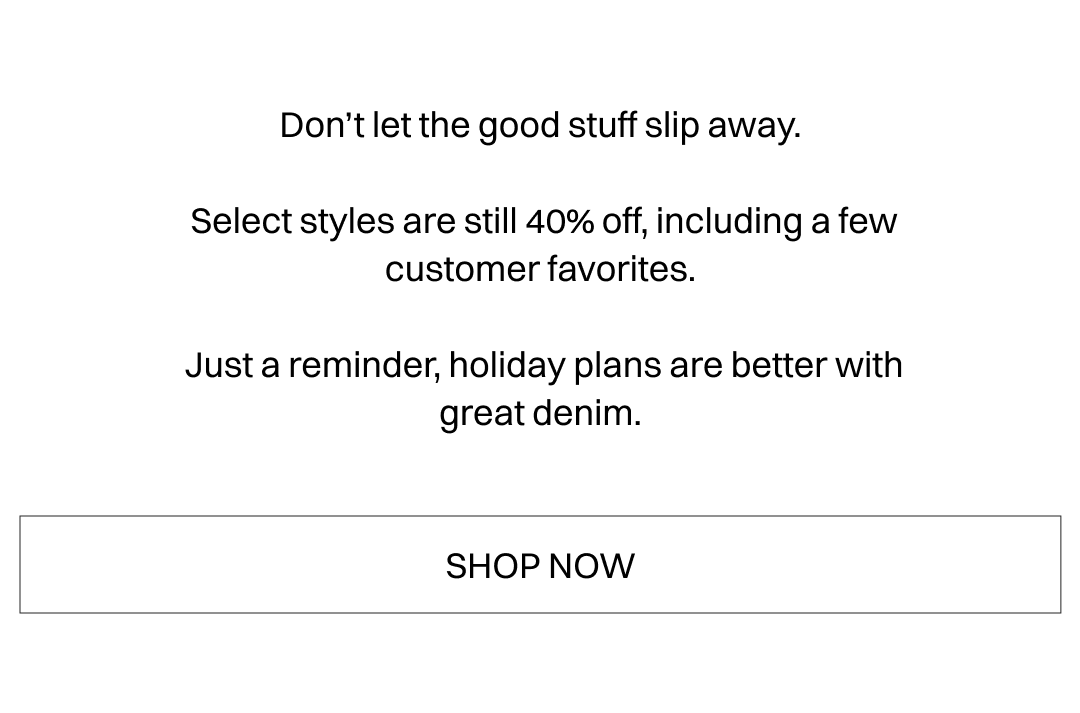Image resolution: width=1080 pixels, height=713 pixels.
Task: Click the "40%" discount text
Action: pyautogui.click(x=560, y=221)
